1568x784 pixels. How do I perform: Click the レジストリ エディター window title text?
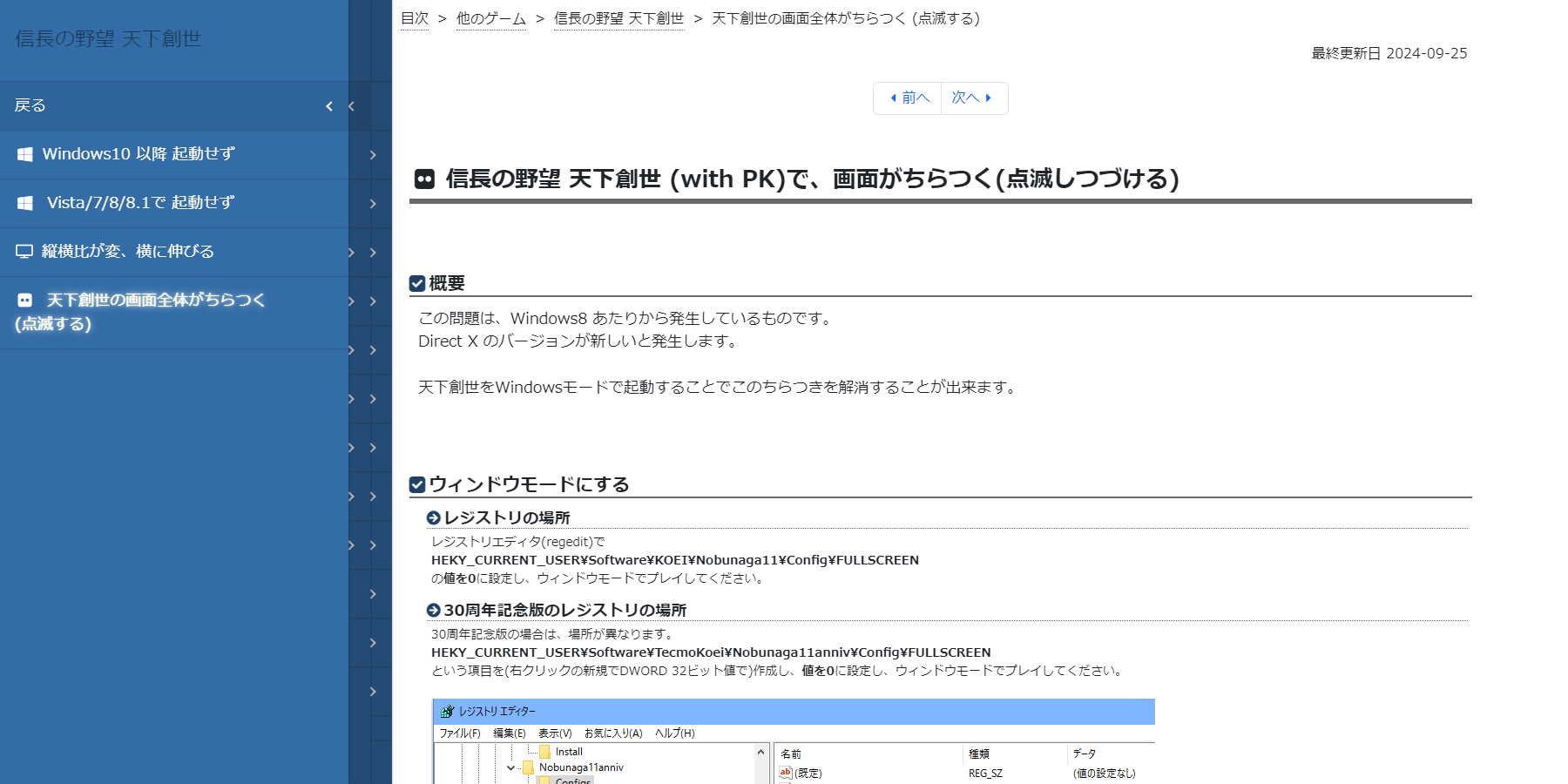(x=497, y=712)
